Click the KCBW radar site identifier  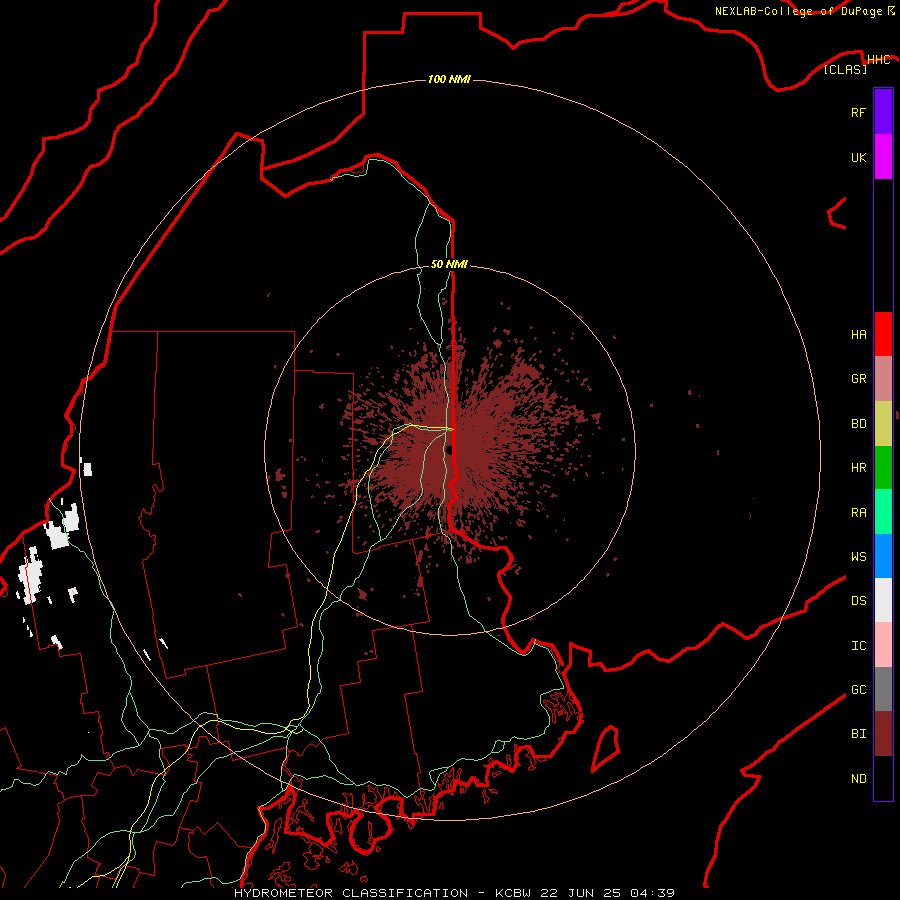[x=513, y=893]
